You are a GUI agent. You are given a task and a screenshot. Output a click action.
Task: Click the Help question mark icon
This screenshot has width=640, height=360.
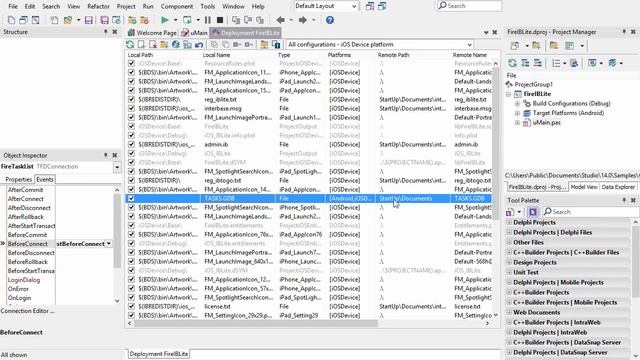click(330, 20)
